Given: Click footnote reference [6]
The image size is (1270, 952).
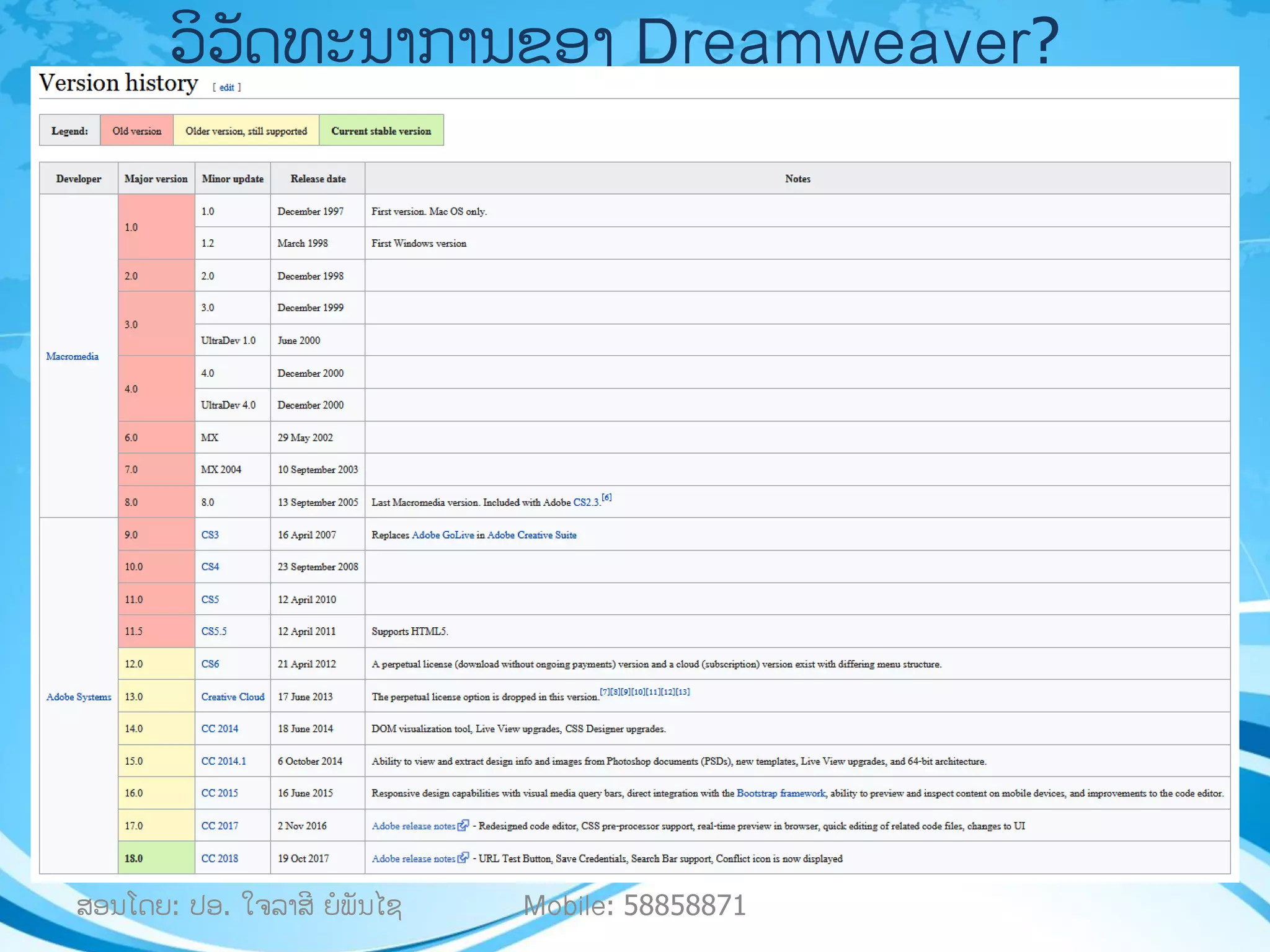Looking at the screenshot, I should [606, 497].
